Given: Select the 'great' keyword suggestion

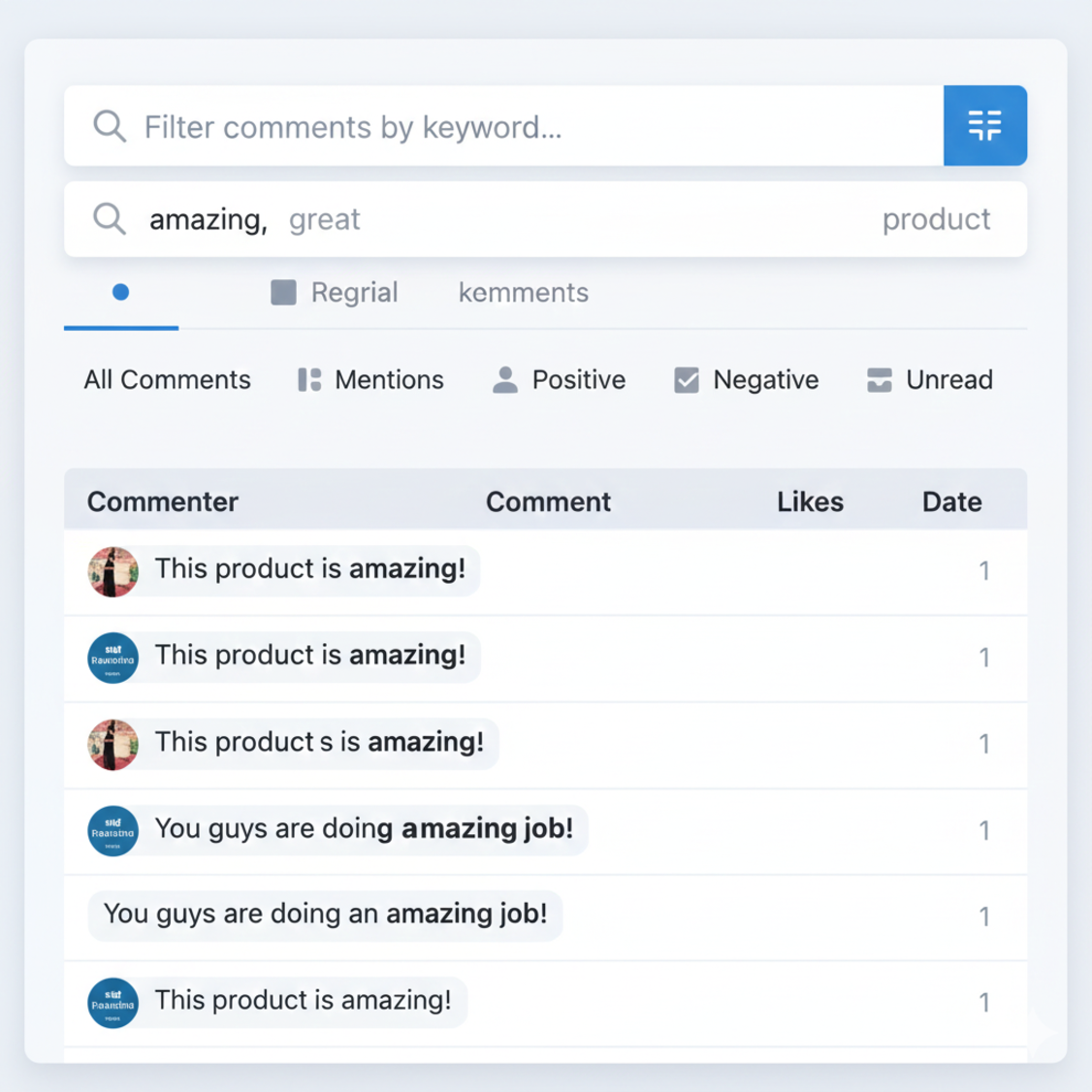Looking at the screenshot, I should point(324,220).
